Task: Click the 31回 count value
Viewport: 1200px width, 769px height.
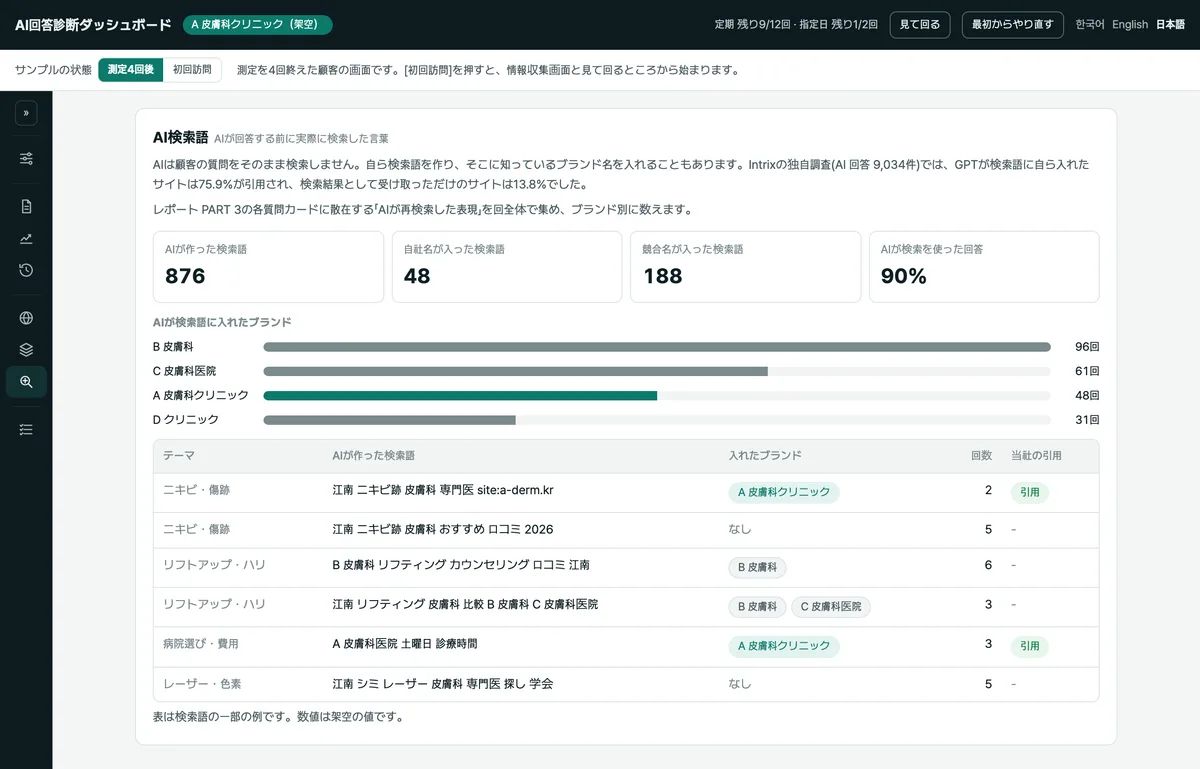Action: point(1087,420)
